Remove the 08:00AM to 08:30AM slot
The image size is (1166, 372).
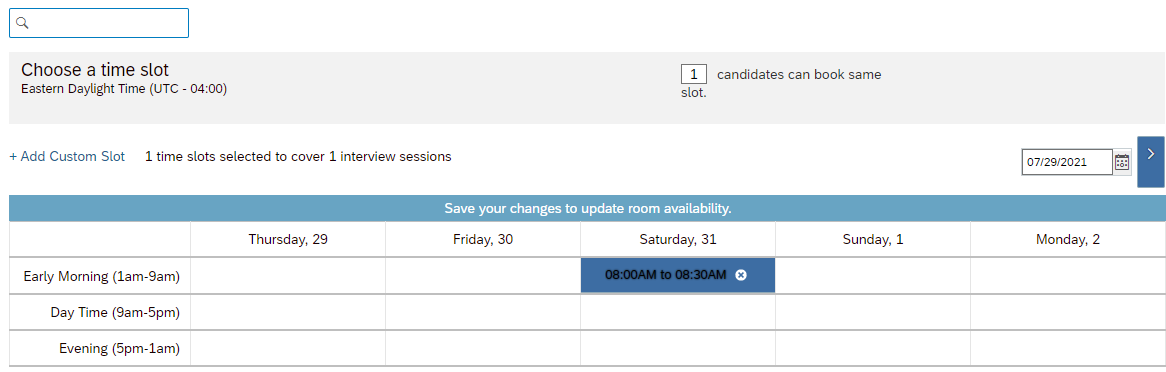point(741,275)
